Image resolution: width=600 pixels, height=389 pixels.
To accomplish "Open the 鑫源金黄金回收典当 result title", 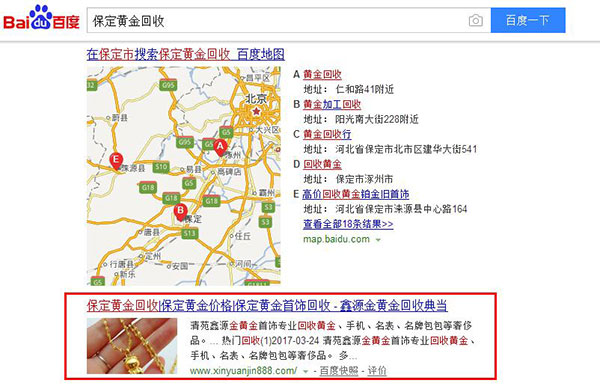I will point(267,306).
